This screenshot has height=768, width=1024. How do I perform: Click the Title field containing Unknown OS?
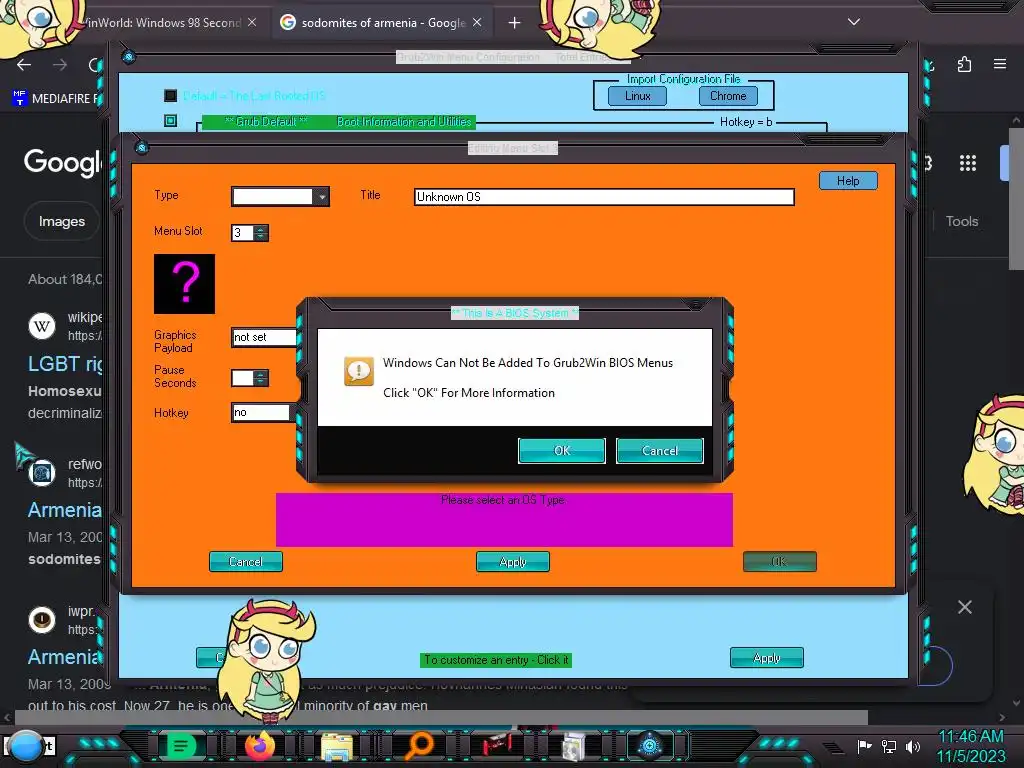coord(604,197)
